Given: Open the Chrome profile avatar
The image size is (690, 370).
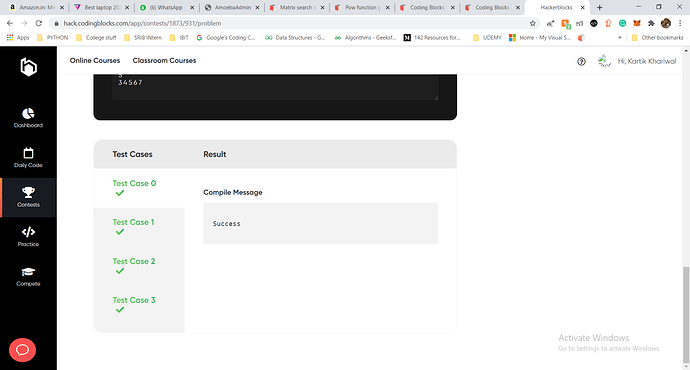Looking at the screenshot, I should pyautogui.click(x=666, y=23).
